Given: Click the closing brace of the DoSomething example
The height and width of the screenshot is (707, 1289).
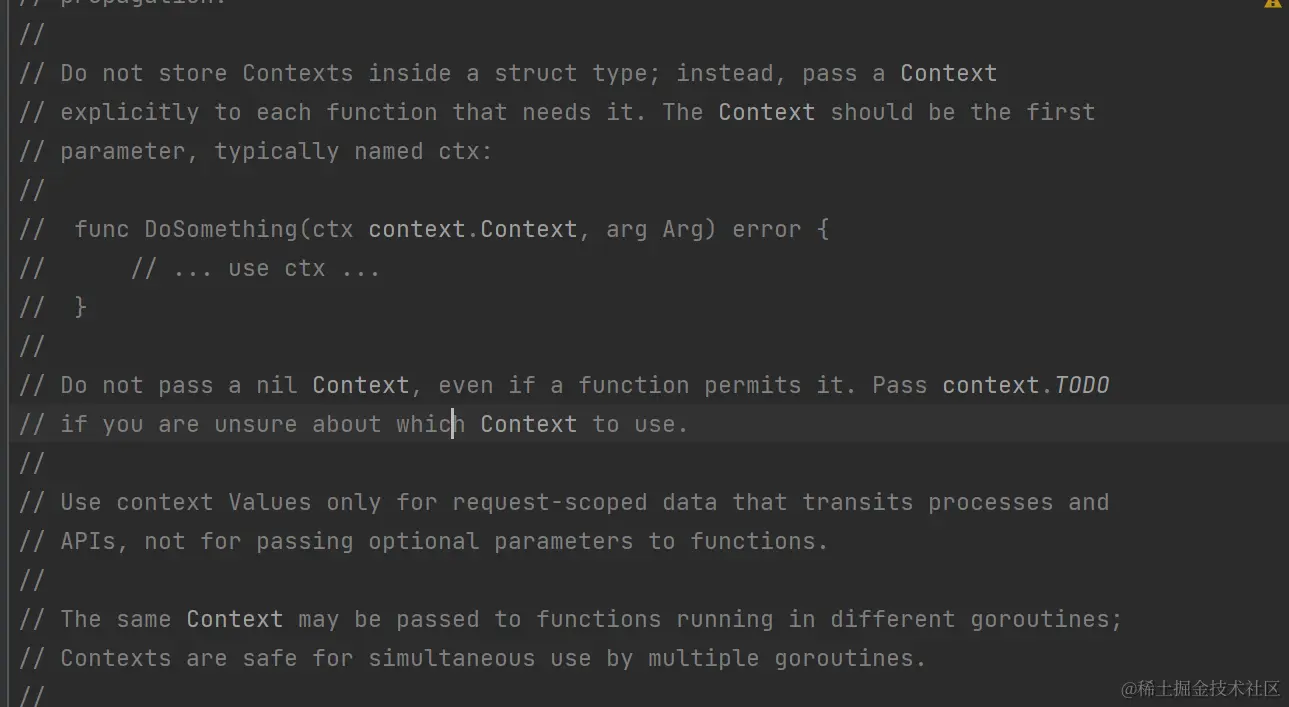Looking at the screenshot, I should [x=81, y=307].
